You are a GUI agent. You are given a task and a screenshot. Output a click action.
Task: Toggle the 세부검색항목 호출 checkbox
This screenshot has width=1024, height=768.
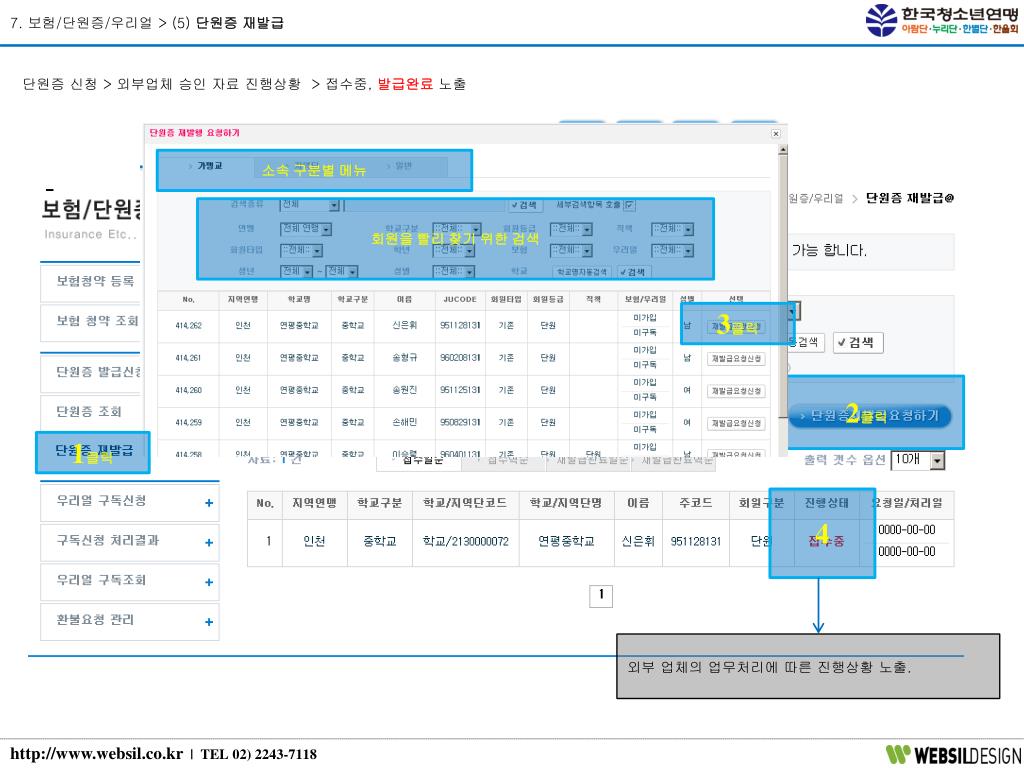coord(630,205)
